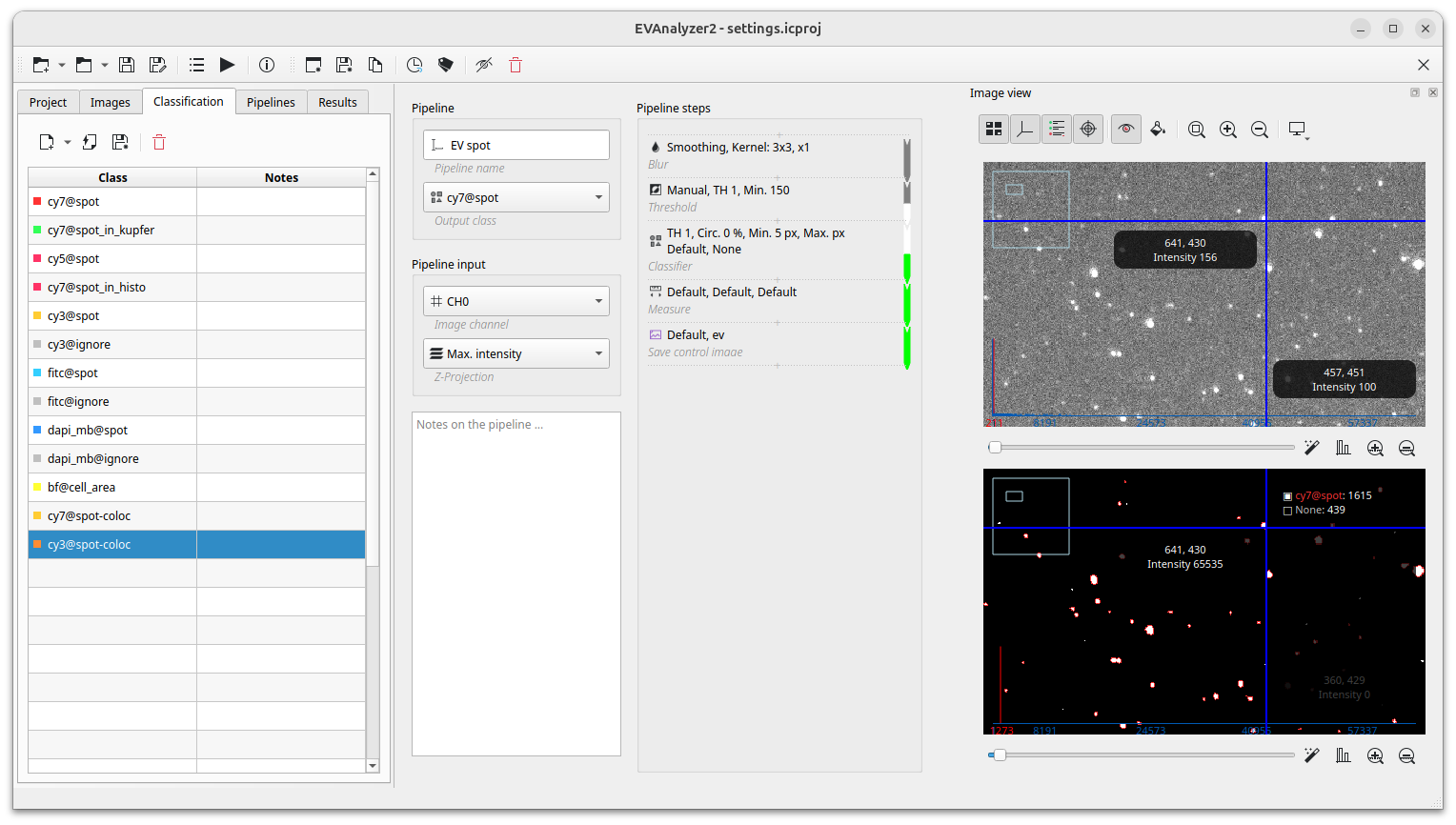
Task: Click the lower image histogram slider
Action: (x=1142, y=755)
